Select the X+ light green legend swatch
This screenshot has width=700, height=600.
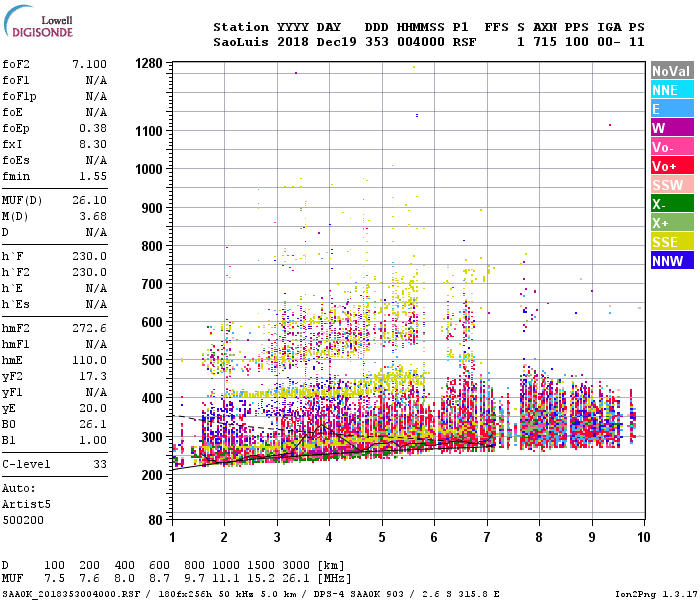(672, 223)
